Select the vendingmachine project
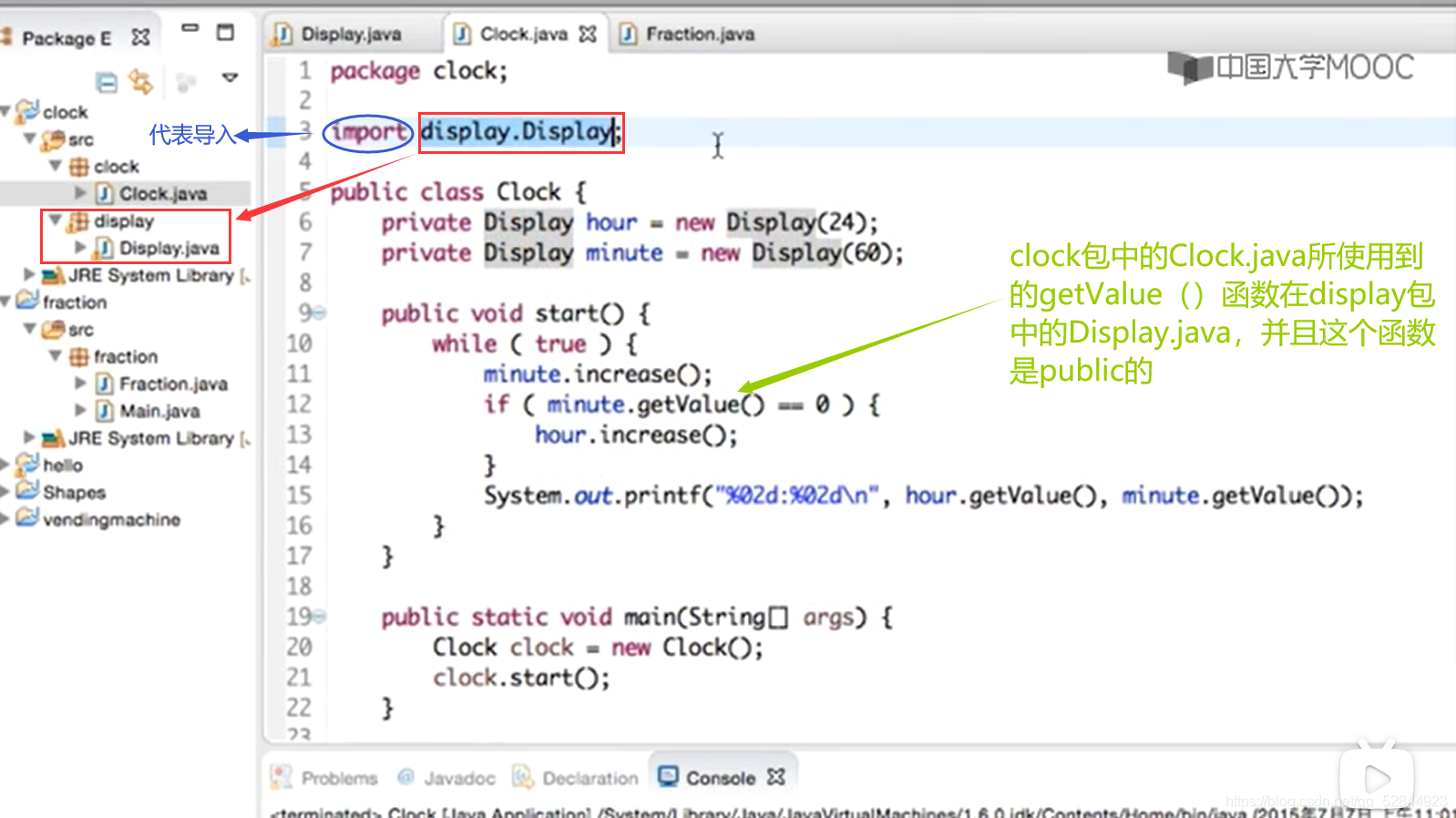The image size is (1456, 818). pyautogui.click(x=111, y=519)
